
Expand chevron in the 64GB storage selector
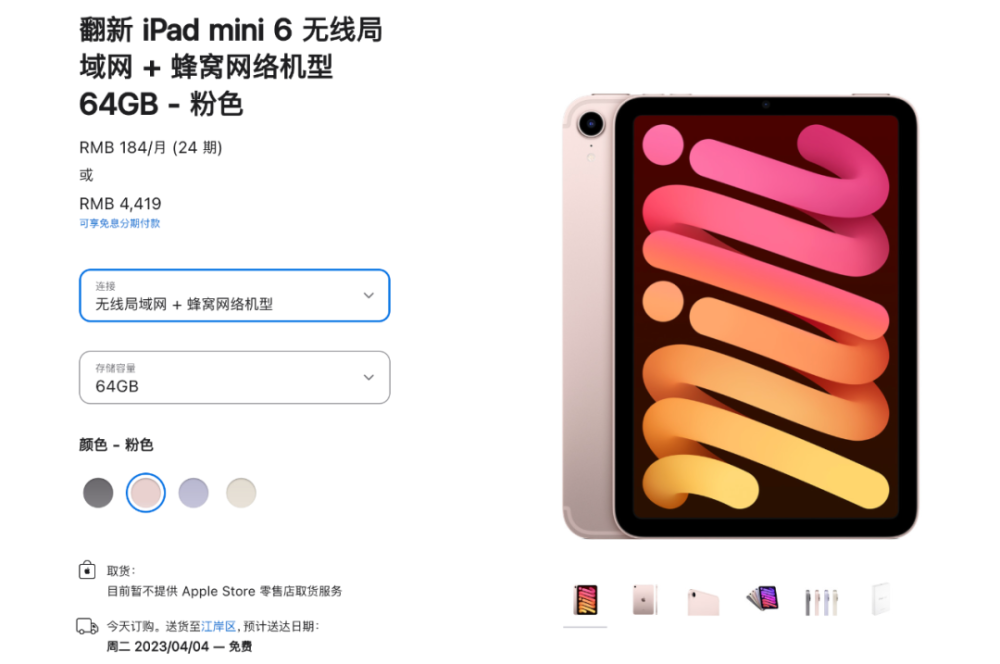coord(369,378)
